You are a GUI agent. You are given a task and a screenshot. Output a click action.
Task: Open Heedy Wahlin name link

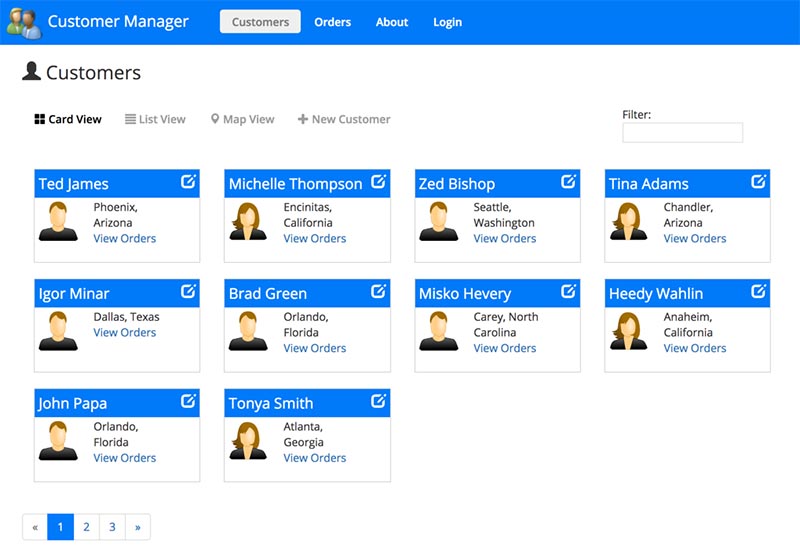(656, 294)
